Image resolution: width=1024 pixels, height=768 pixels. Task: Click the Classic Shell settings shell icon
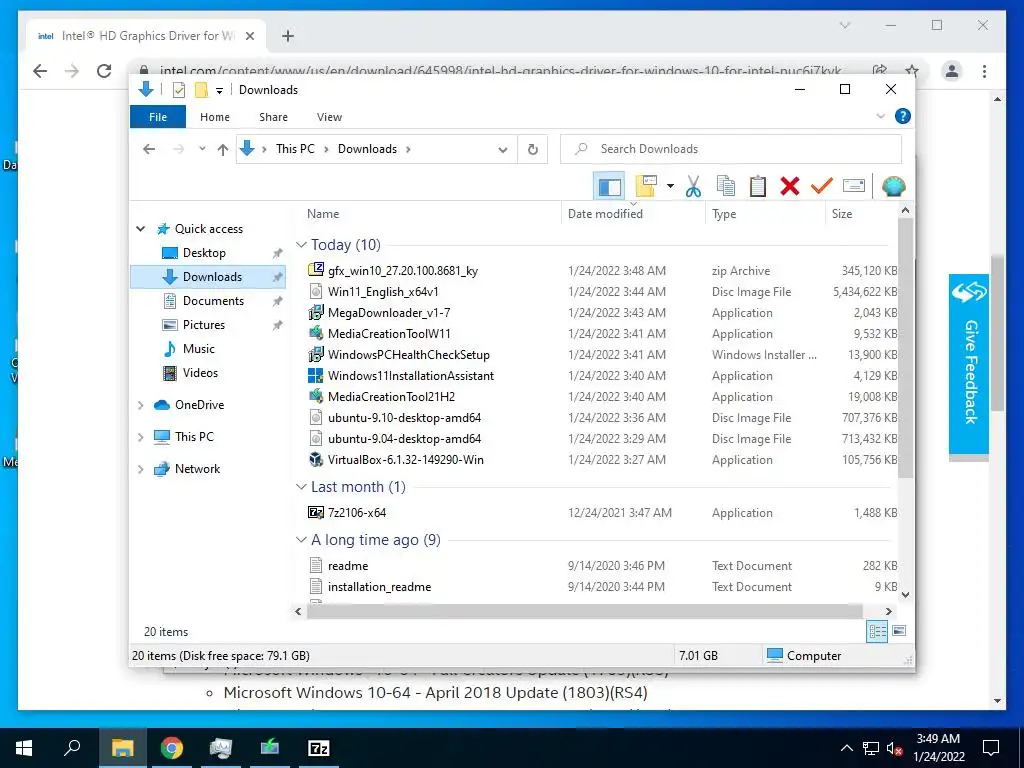tap(893, 187)
